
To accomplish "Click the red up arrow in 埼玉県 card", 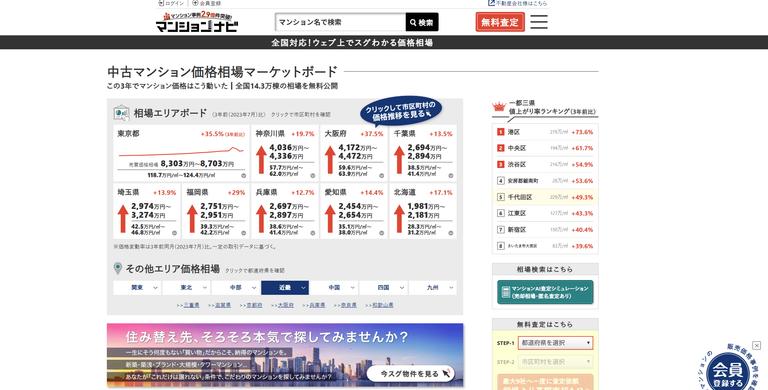I will tap(123, 219).
